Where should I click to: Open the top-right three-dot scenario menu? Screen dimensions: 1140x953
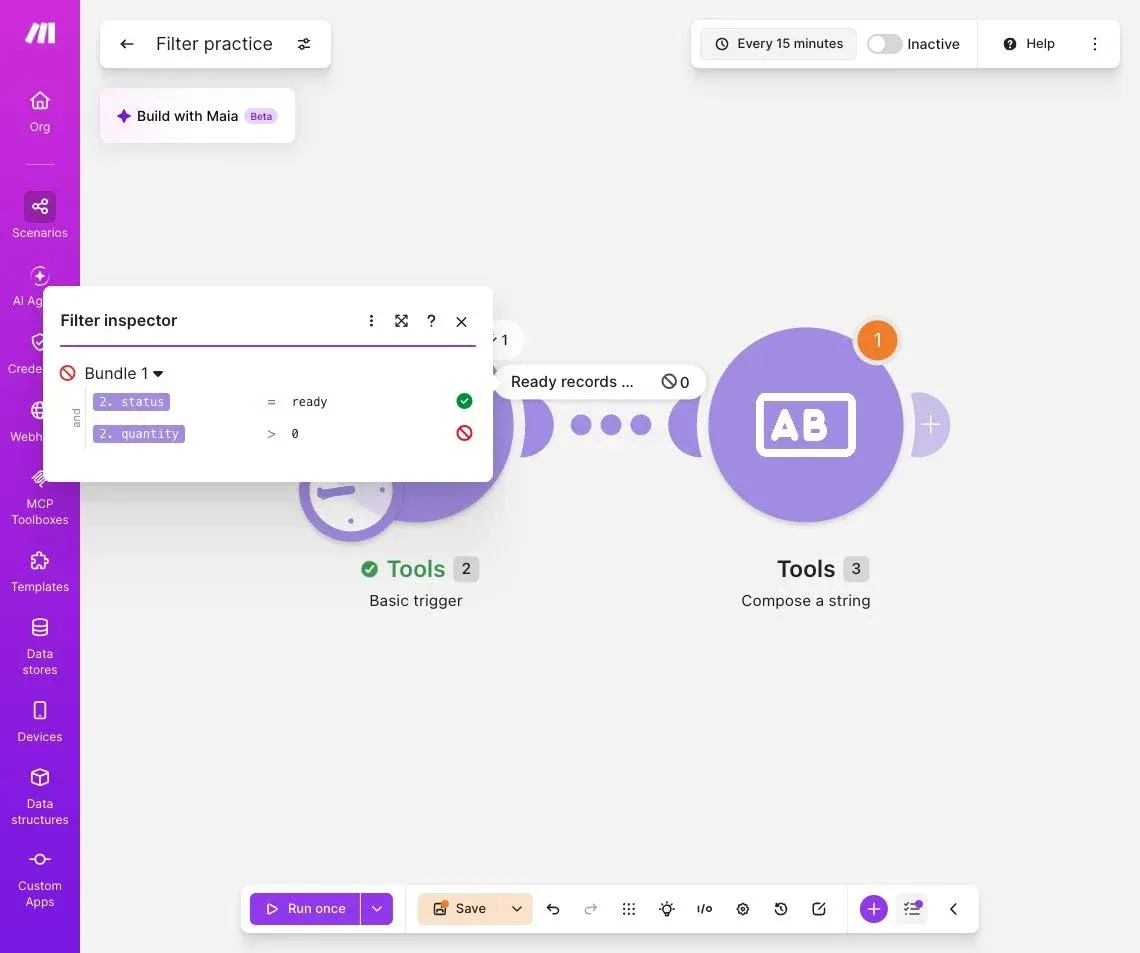[x=1095, y=44]
